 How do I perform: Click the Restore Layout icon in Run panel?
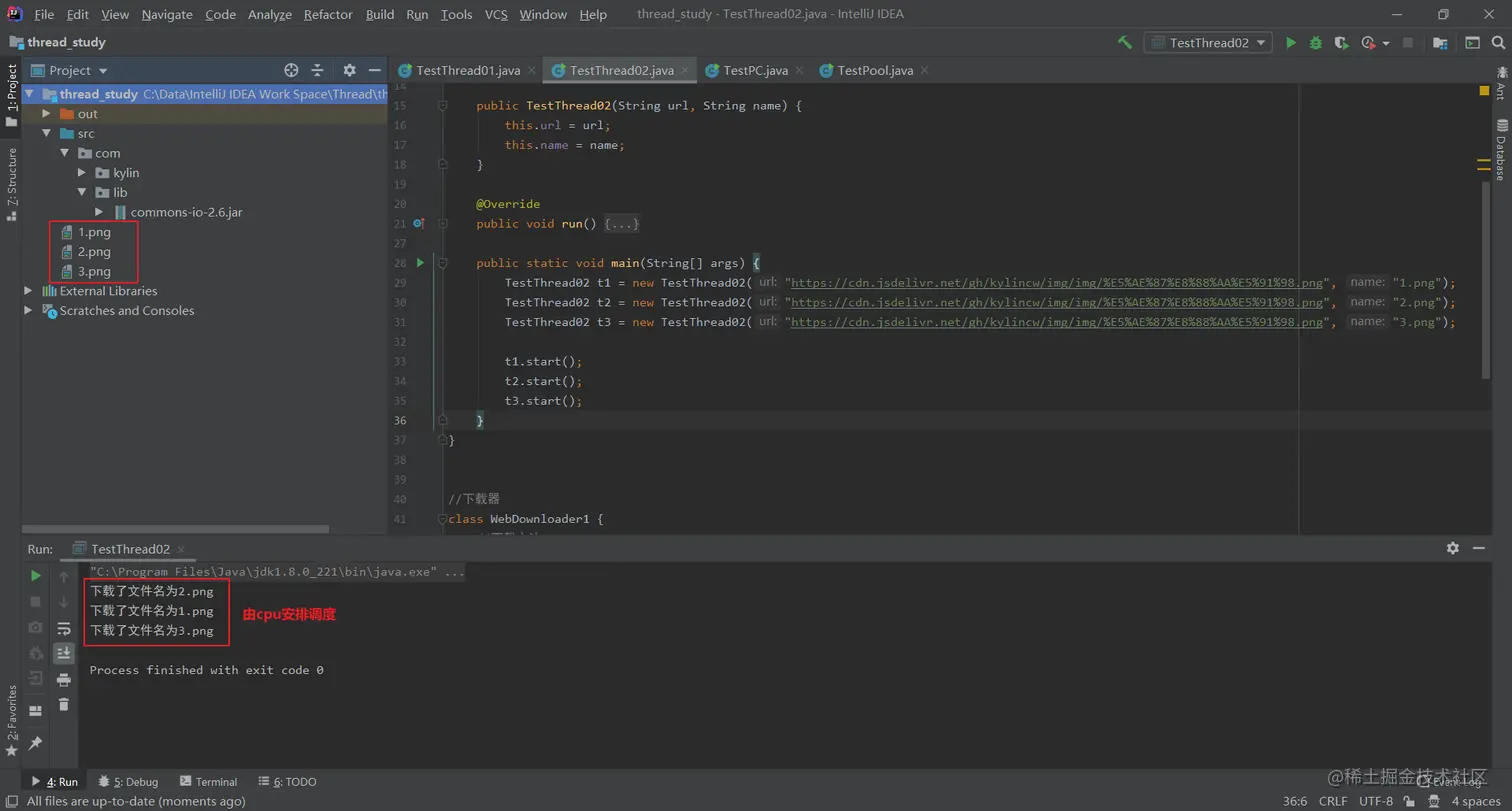35,711
